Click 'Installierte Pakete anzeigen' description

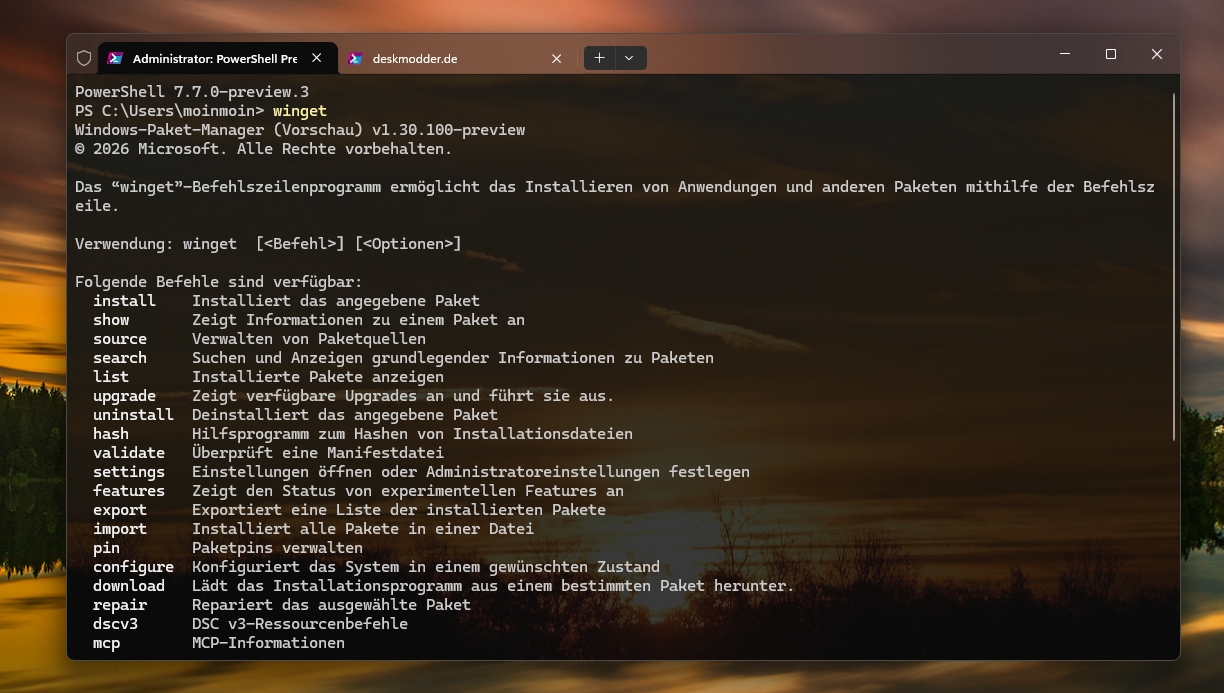[318, 377]
